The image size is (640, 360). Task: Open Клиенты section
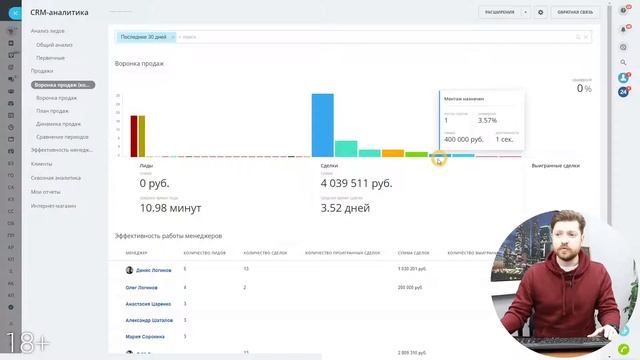pos(41,164)
